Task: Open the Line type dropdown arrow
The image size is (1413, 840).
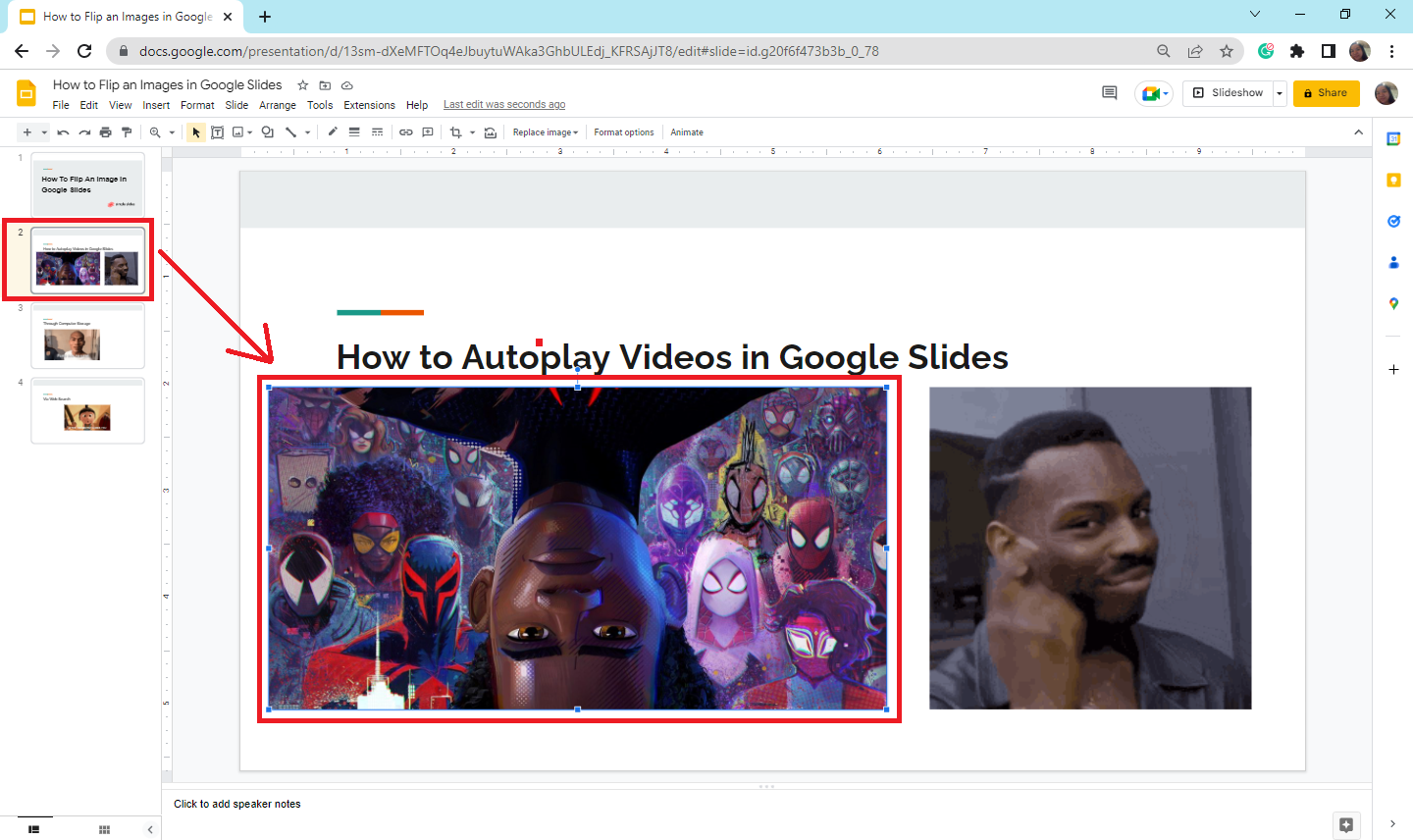Action: 307,132
